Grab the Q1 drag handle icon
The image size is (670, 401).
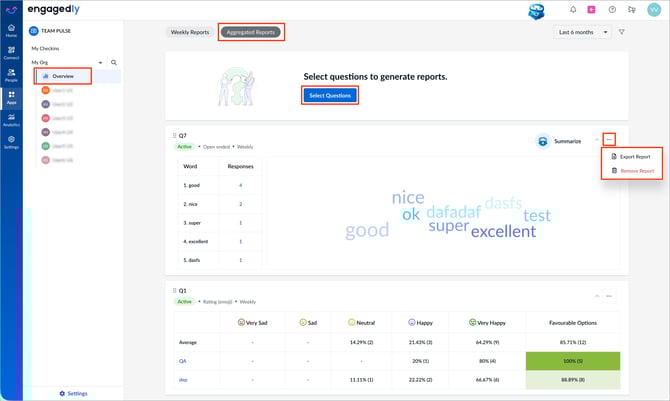point(174,291)
